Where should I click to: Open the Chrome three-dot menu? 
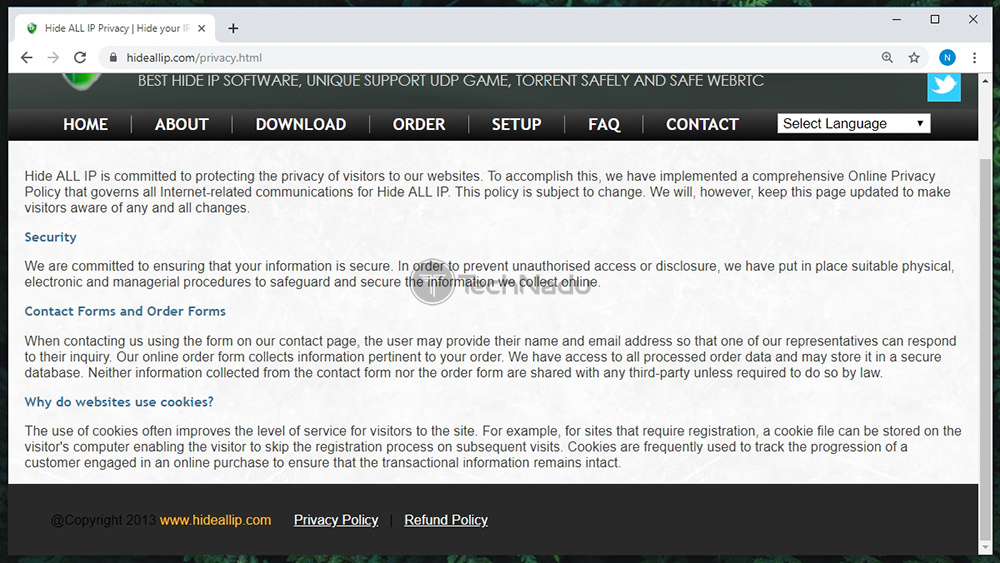click(974, 57)
